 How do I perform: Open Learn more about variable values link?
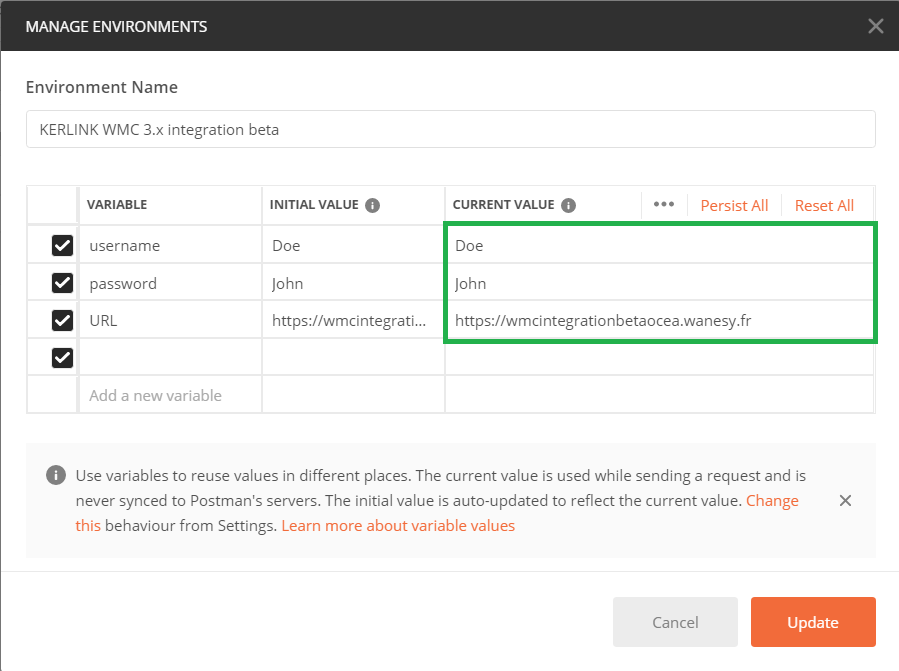[398, 525]
